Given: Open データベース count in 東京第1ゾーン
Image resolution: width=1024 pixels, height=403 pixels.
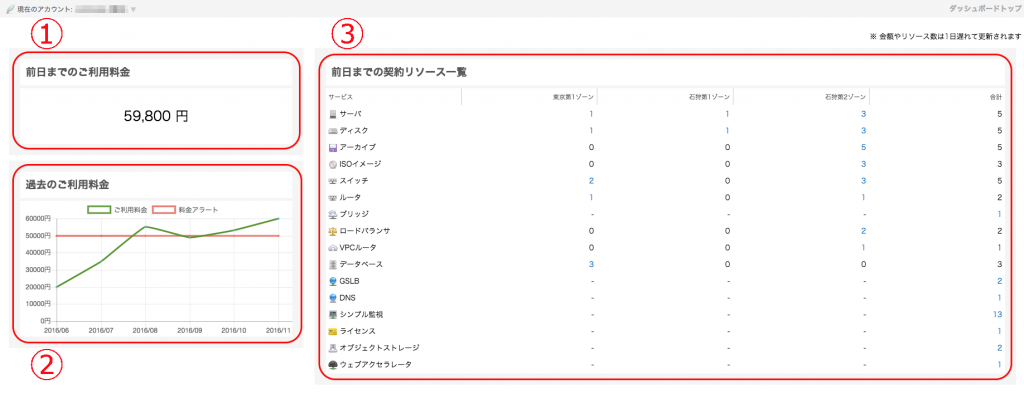Looking at the screenshot, I should click(591, 264).
